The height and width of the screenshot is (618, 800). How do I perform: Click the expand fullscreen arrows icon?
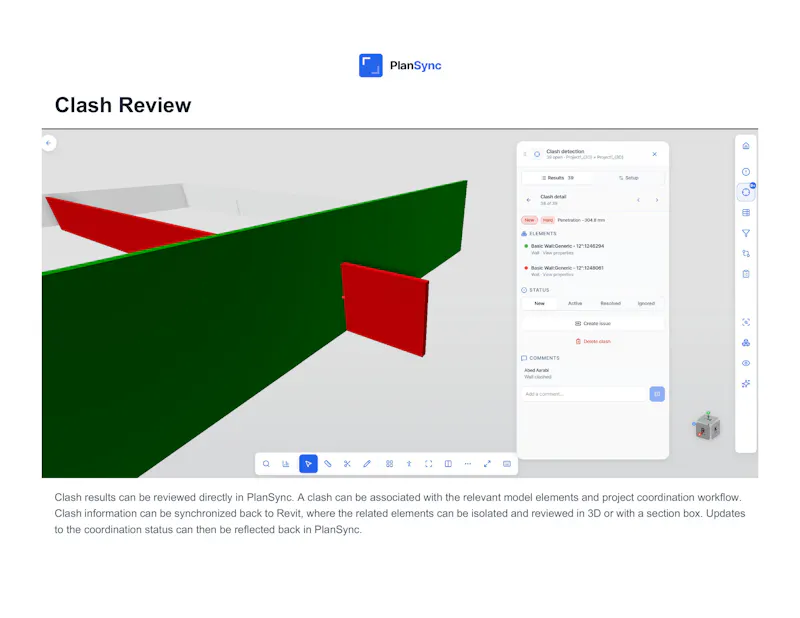487,464
